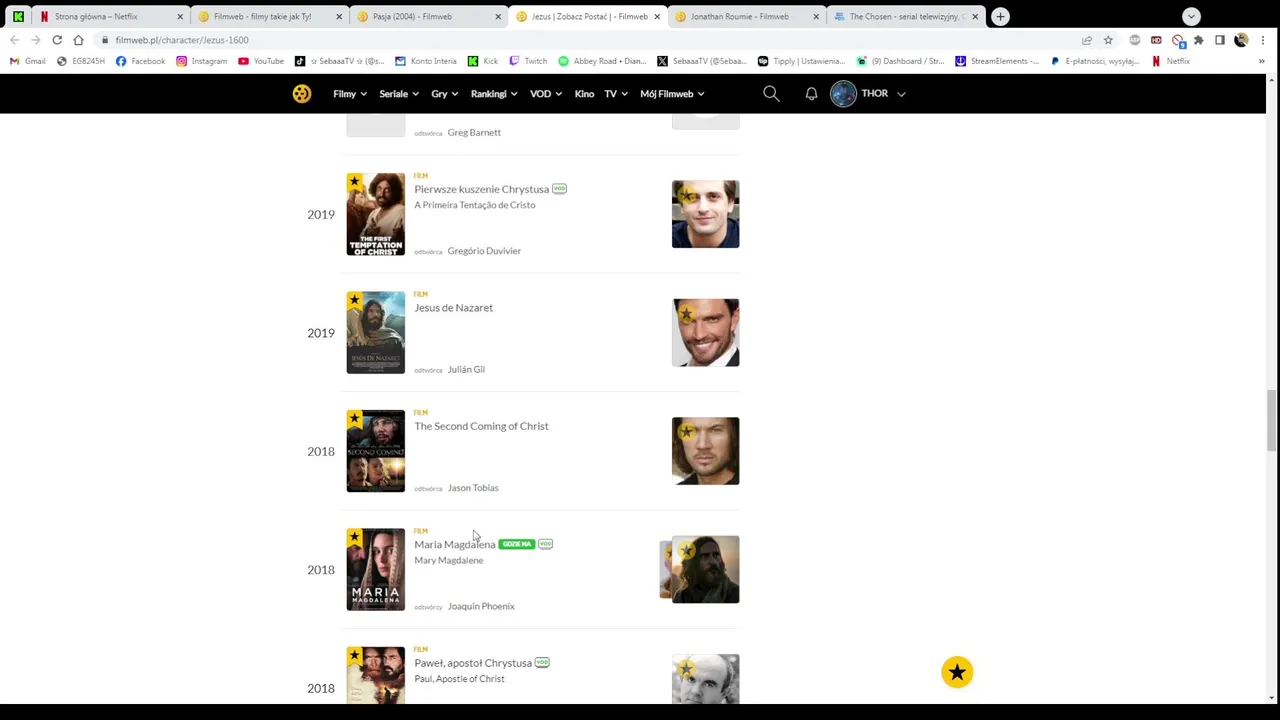Screen dimensions: 1280x720
Task: Toggle star on Gregório Duvivier photo
Action: tap(686, 195)
